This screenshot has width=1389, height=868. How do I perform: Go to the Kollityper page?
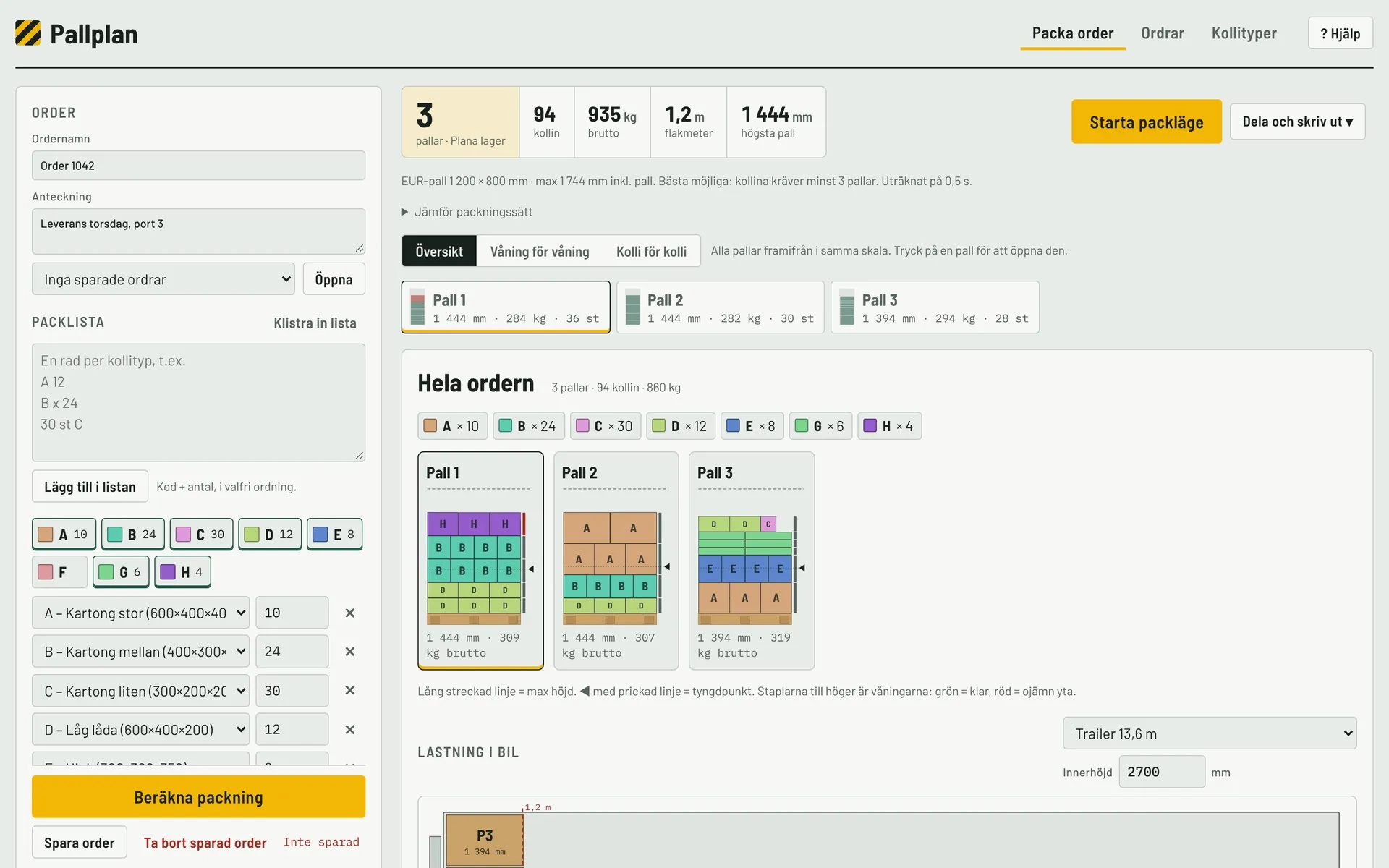pyautogui.click(x=1244, y=33)
